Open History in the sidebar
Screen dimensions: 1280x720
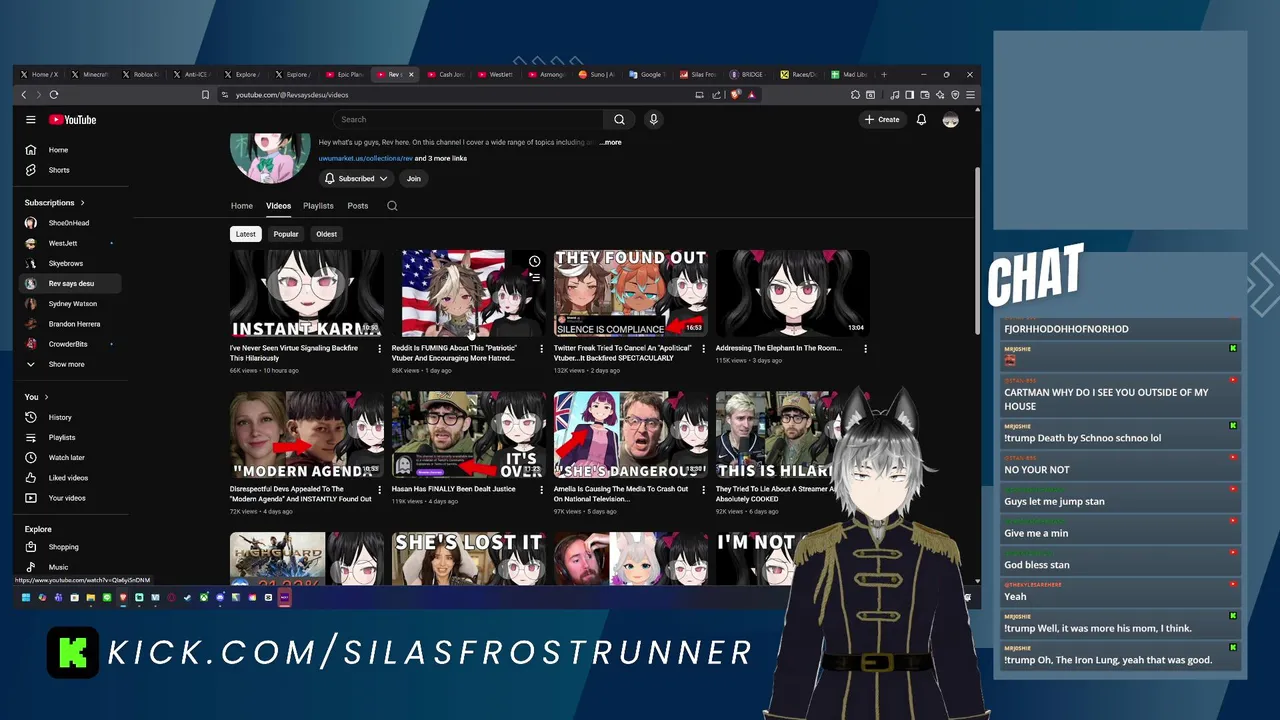click(x=72, y=417)
